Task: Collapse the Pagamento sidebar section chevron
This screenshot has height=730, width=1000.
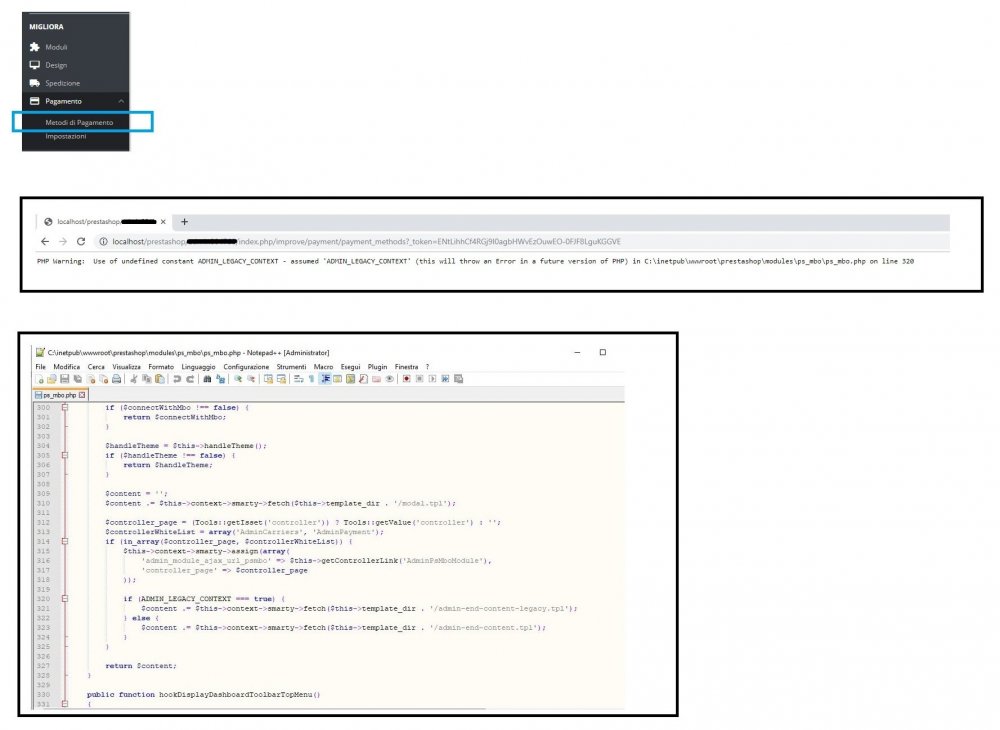Action: pos(121,101)
